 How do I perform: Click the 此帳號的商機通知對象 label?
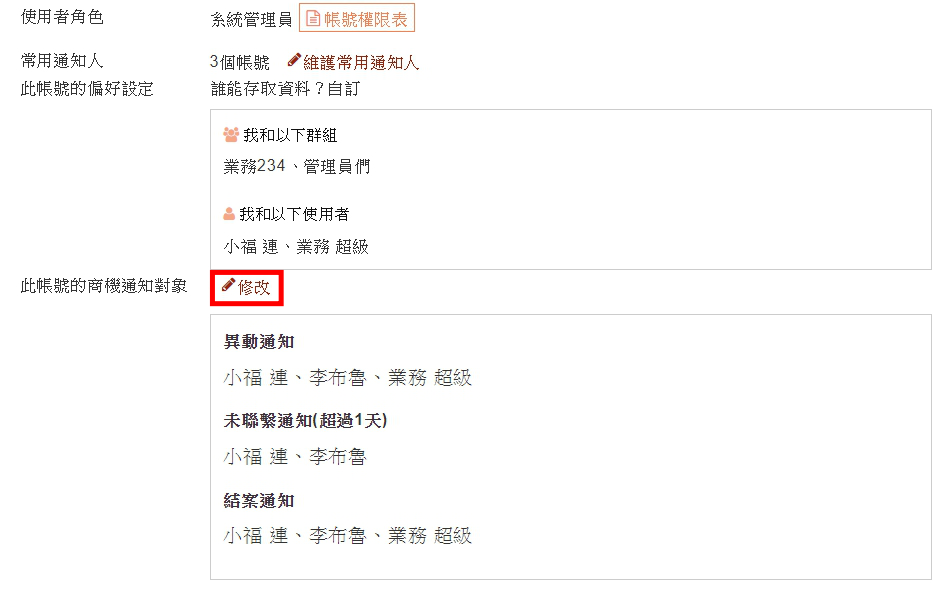[104, 286]
